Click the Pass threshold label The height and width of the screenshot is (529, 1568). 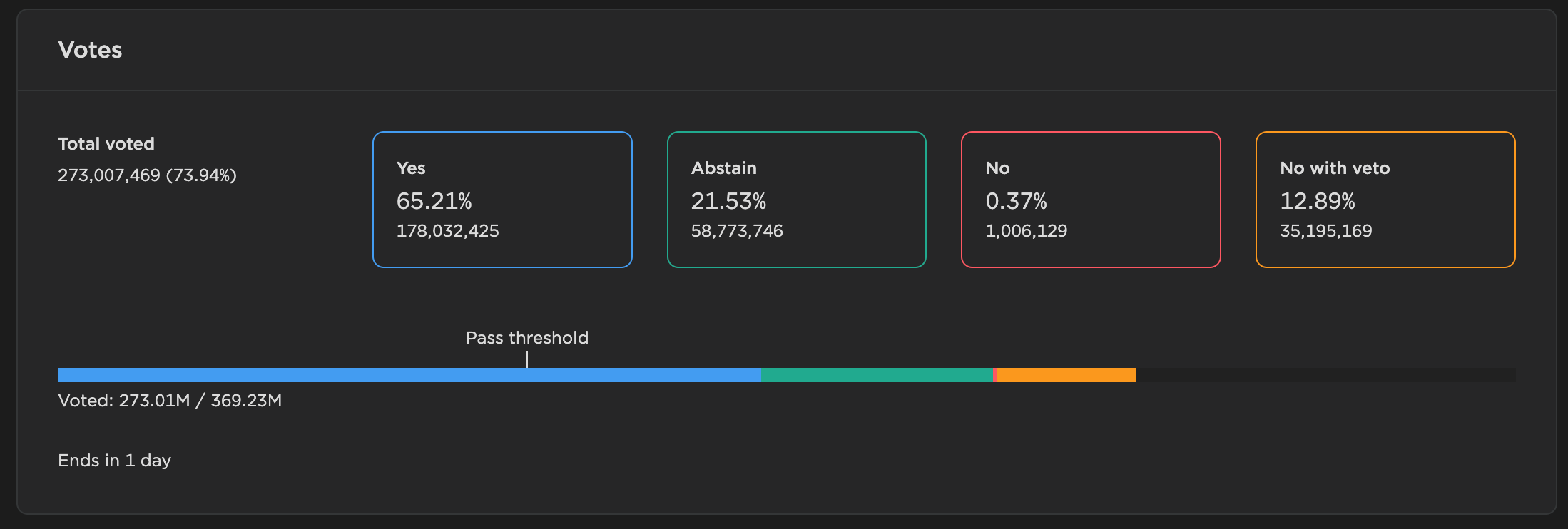pos(527,338)
